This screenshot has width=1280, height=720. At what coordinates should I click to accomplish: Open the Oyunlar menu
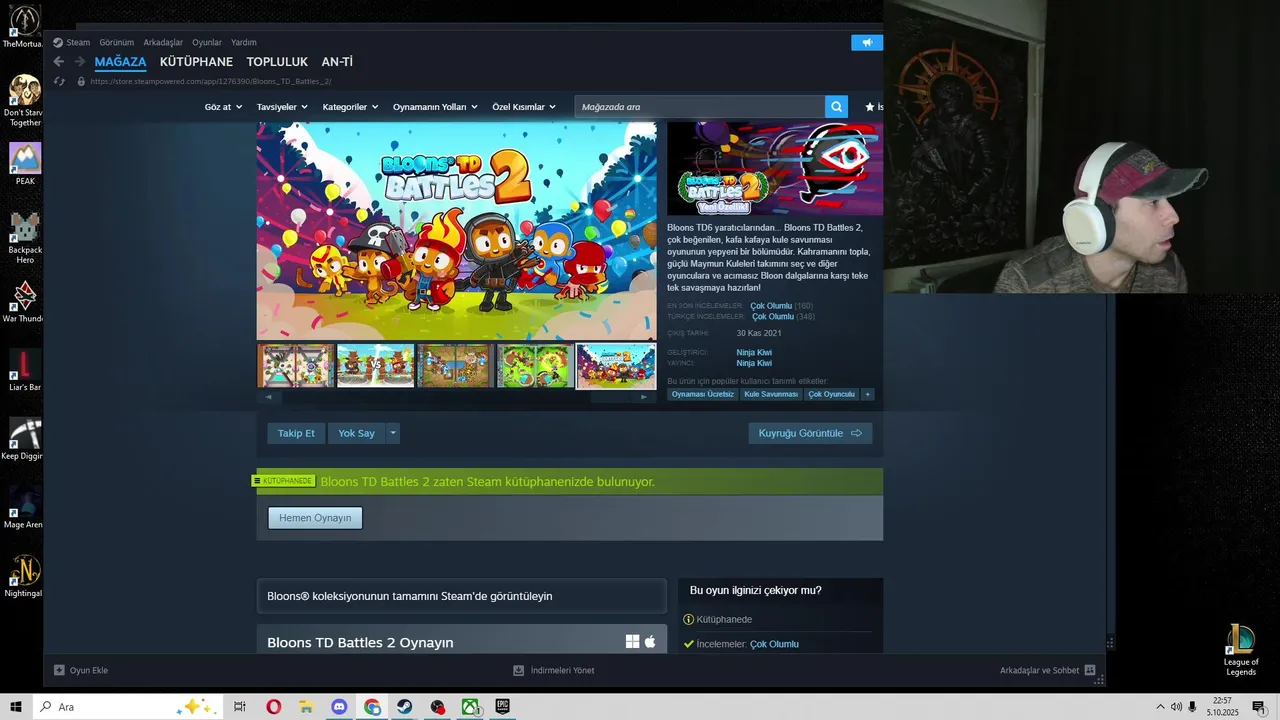point(207,42)
